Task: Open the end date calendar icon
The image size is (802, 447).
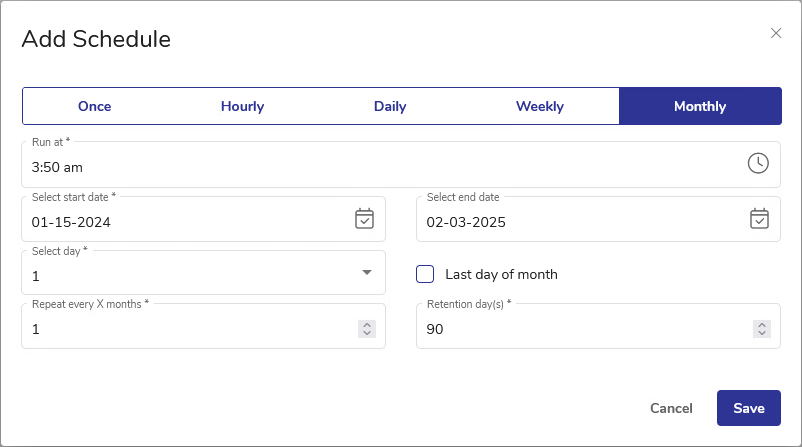Action: coord(759,218)
